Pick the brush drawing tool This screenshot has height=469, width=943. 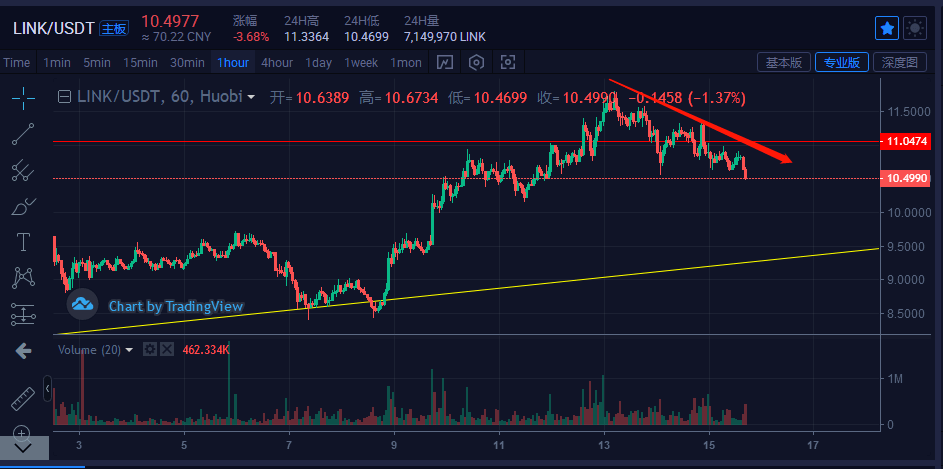click(x=23, y=206)
